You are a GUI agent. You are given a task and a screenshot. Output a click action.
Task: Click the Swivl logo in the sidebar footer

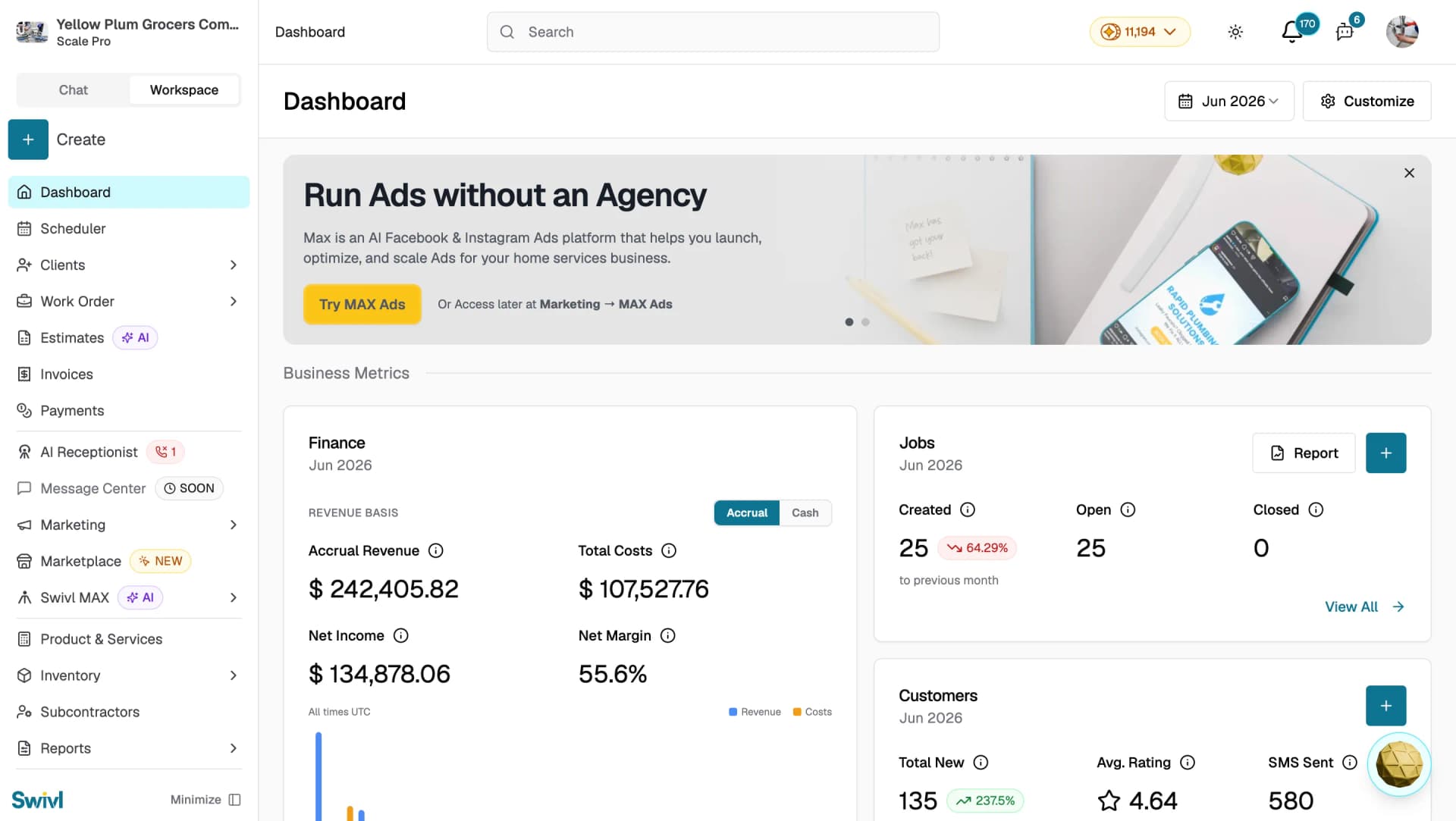[37, 799]
